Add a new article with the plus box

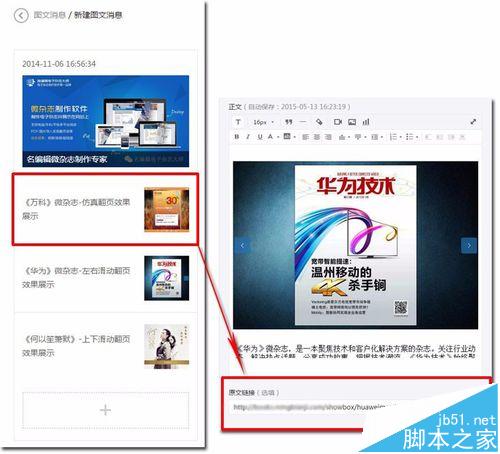point(105,410)
